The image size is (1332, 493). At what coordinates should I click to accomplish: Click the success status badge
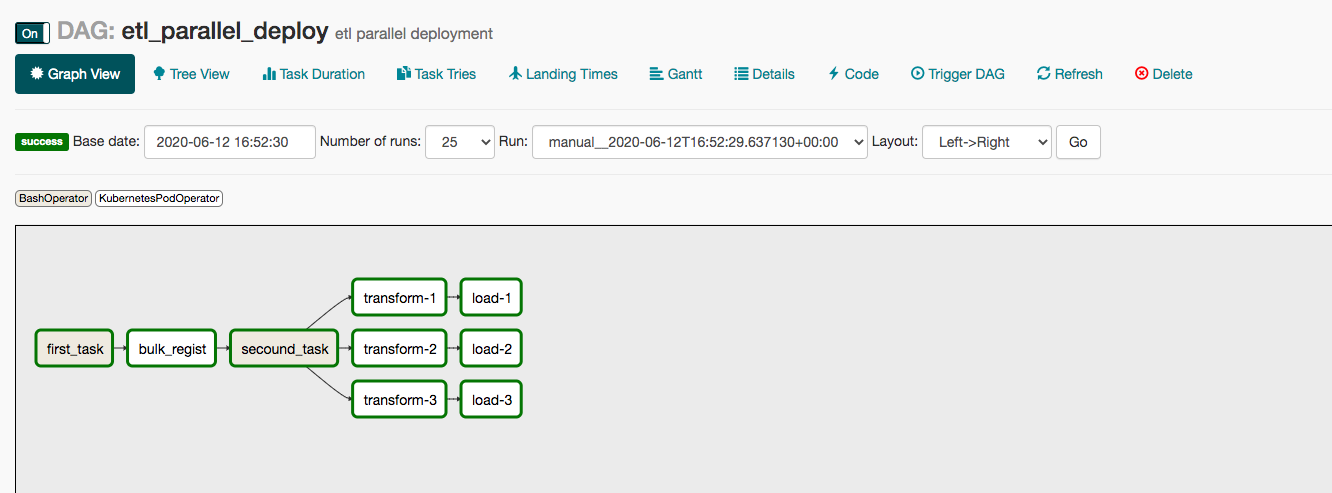(42, 142)
